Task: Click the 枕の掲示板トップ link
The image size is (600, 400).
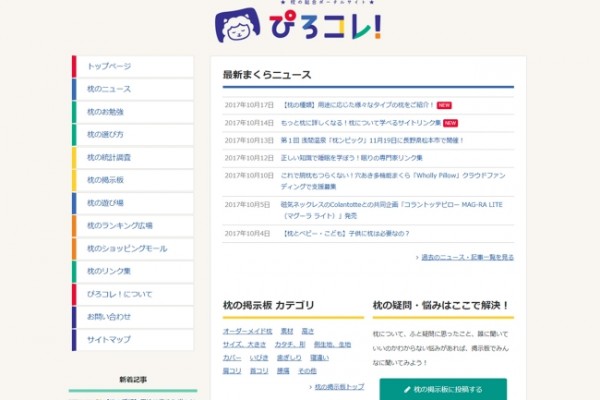Action: pyautogui.click(x=339, y=387)
